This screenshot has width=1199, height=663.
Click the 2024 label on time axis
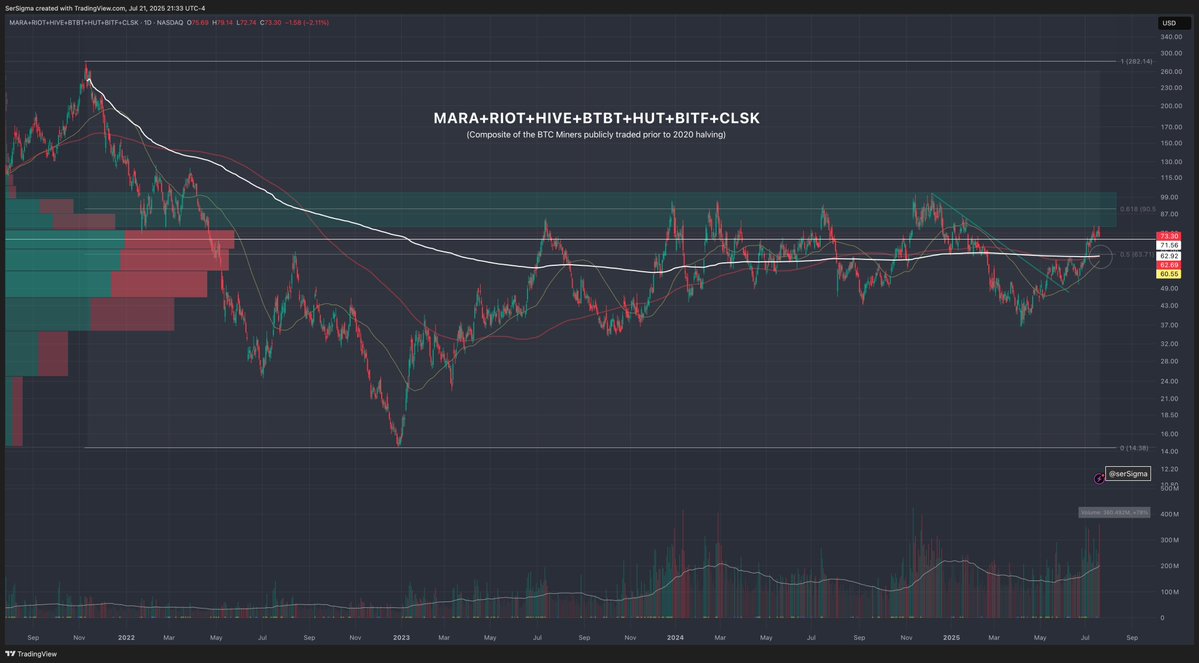[x=675, y=637]
